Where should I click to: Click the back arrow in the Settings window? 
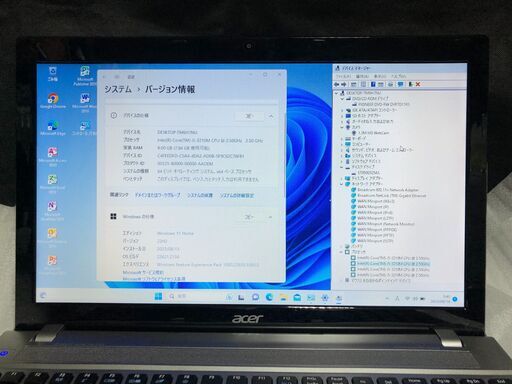pos(104,77)
